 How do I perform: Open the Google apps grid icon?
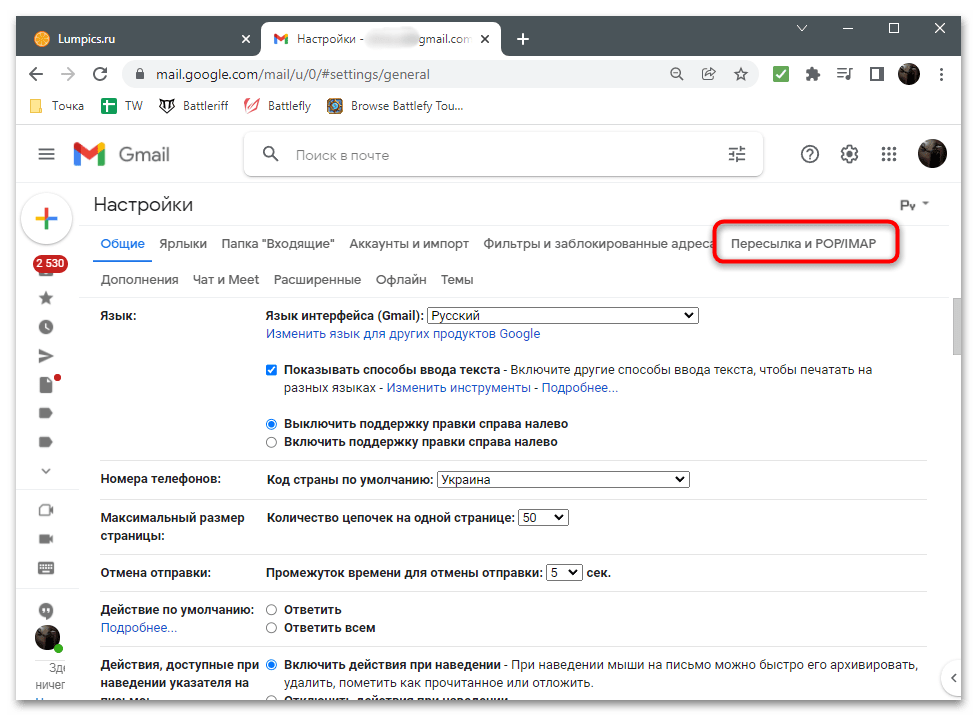click(x=888, y=154)
